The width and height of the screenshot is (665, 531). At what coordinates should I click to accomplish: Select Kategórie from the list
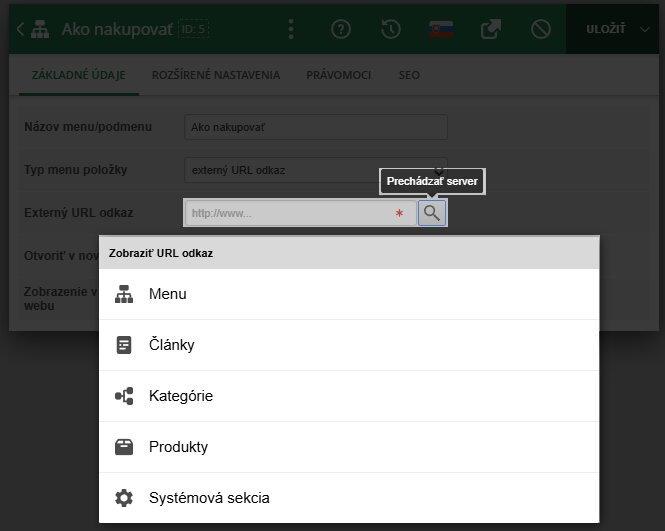tap(349, 396)
